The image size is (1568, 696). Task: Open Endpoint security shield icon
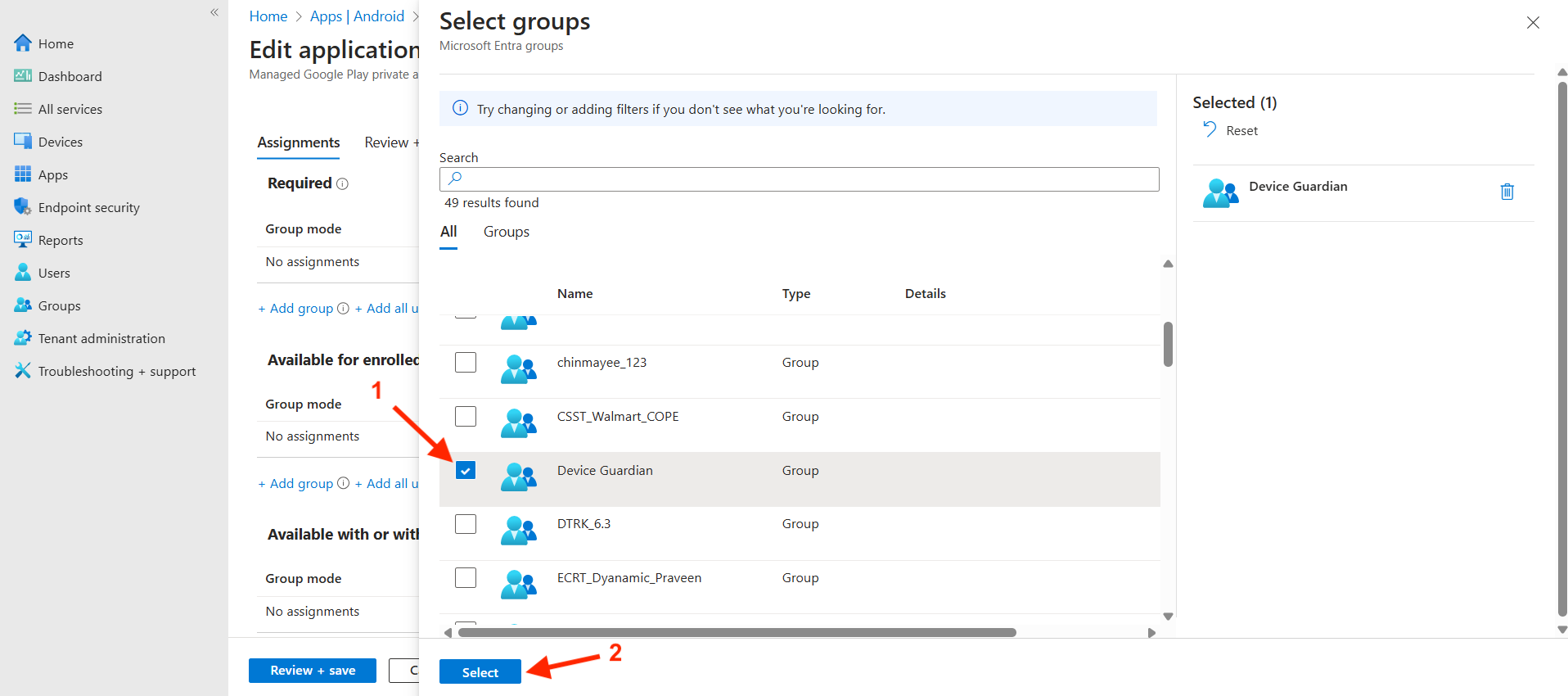pyautogui.click(x=23, y=207)
